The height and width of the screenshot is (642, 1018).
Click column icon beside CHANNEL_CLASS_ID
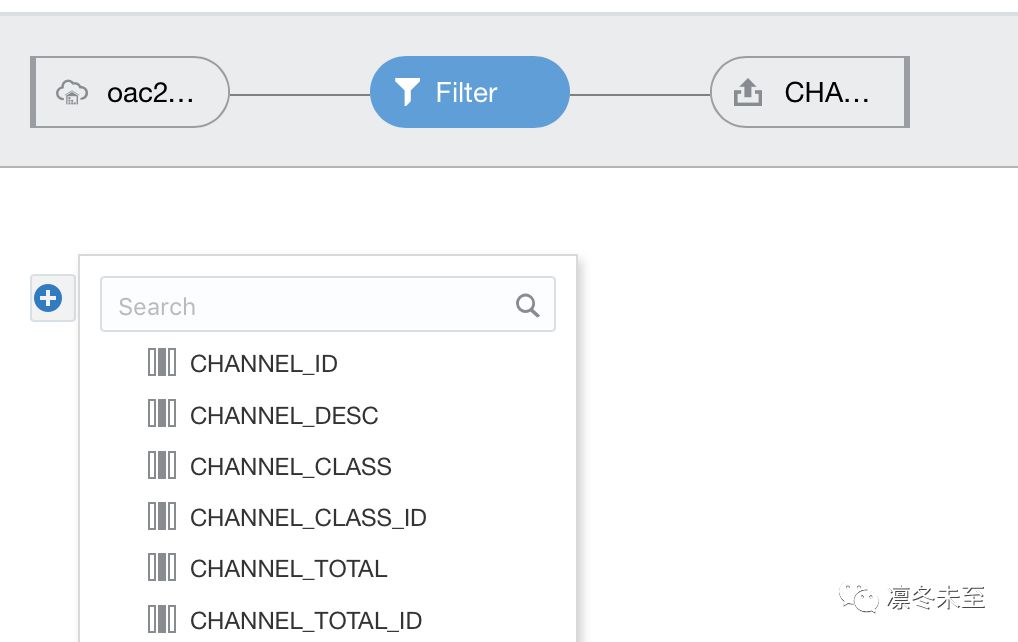tap(161, 517)
